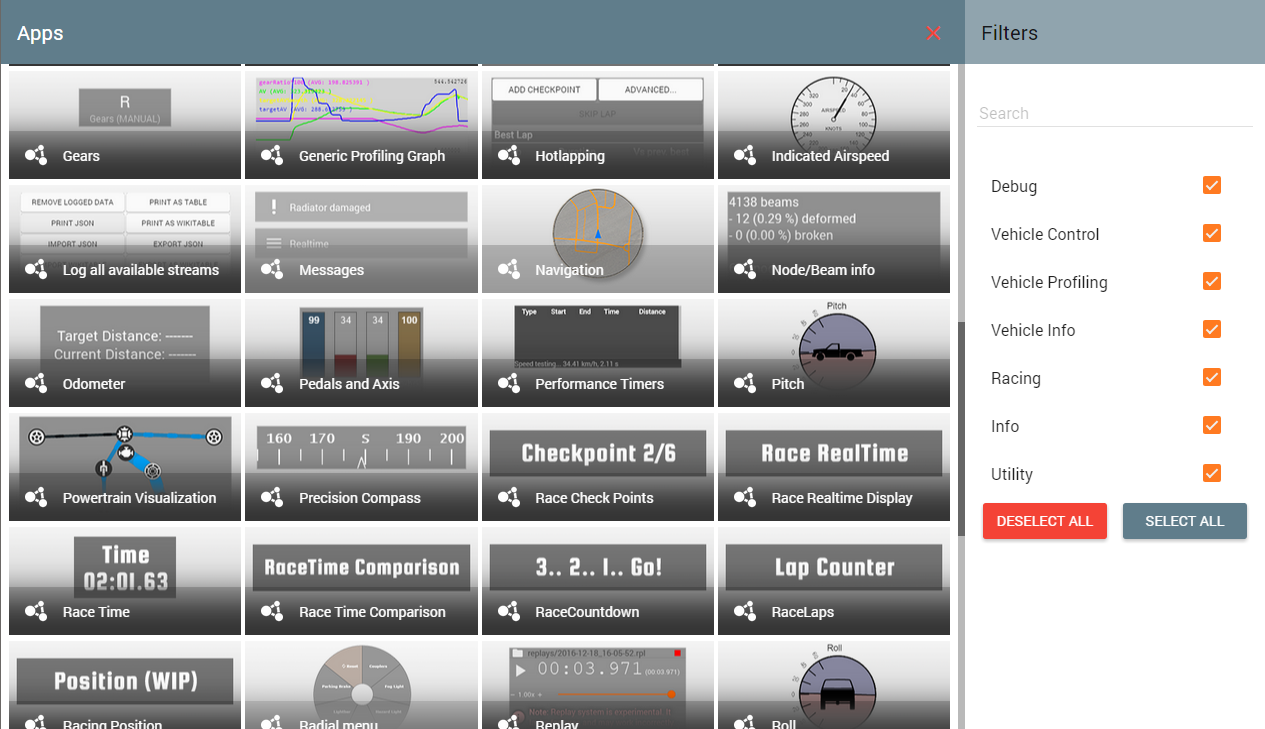Click the node icon beside Powertrain Visualization
This screenshot has width=1265, height=729.
pos(36,497)
